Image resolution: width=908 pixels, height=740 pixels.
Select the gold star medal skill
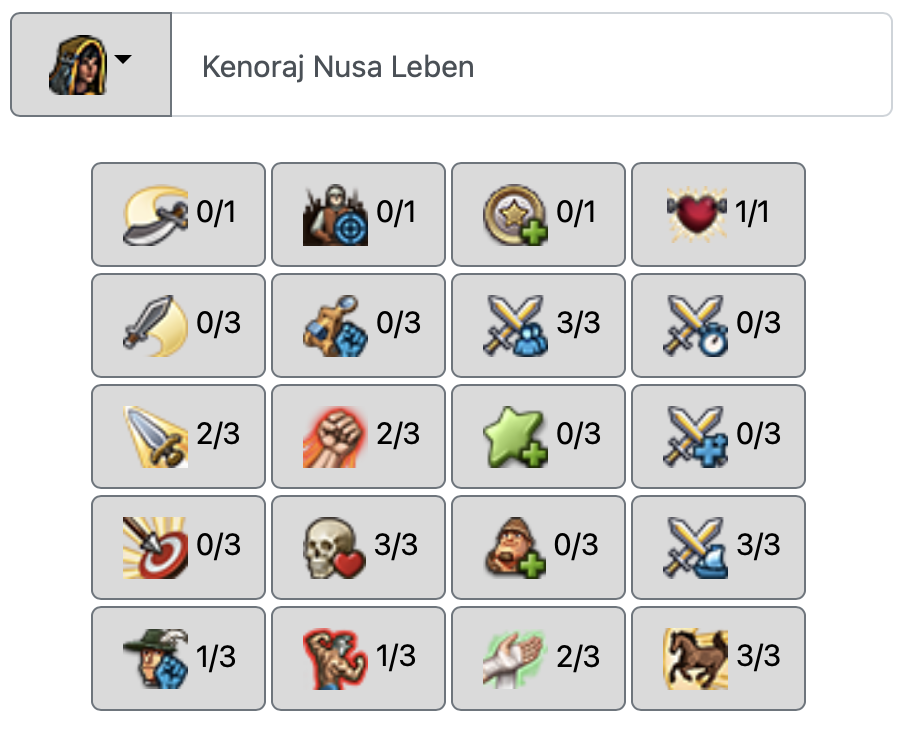tap(538, 214)
